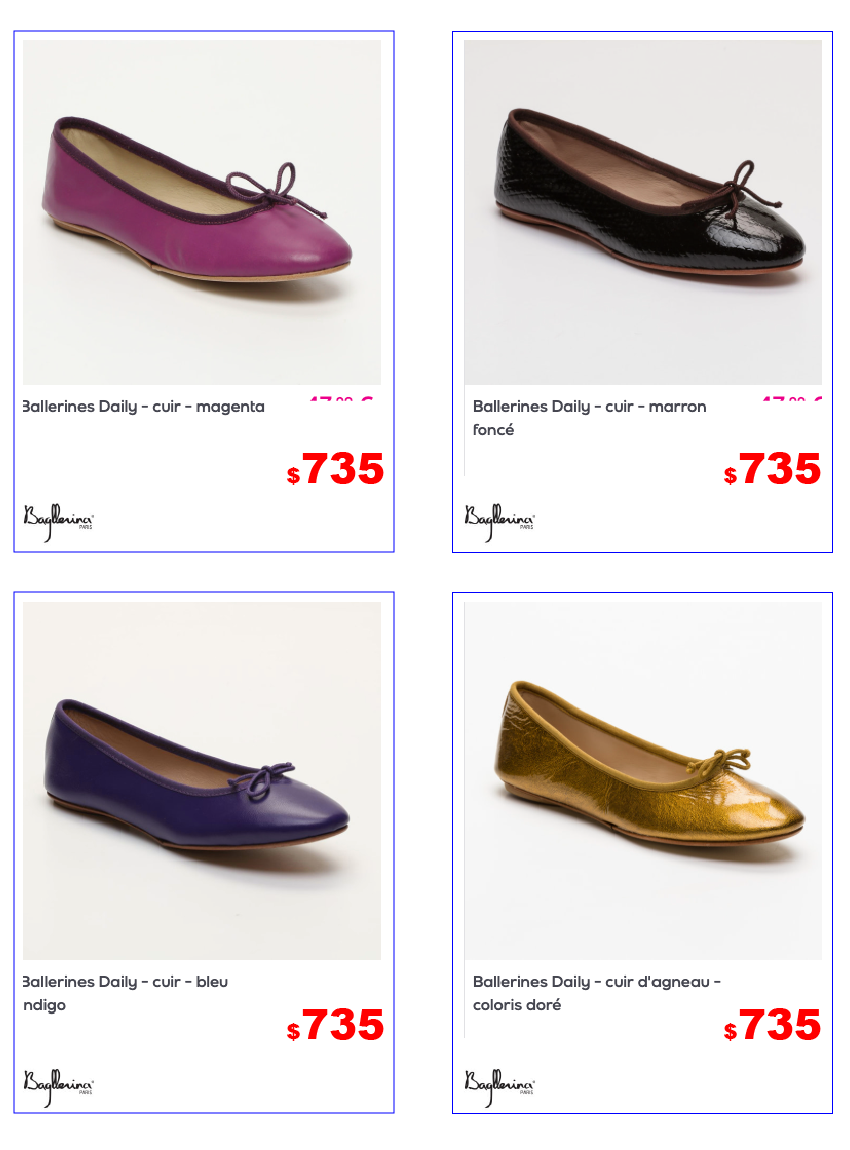Viewport: 850px width, 1150px height.
Task: Open 'Ballerines Daily - cuir - magenta' title link
Action: tap(144, 406)
